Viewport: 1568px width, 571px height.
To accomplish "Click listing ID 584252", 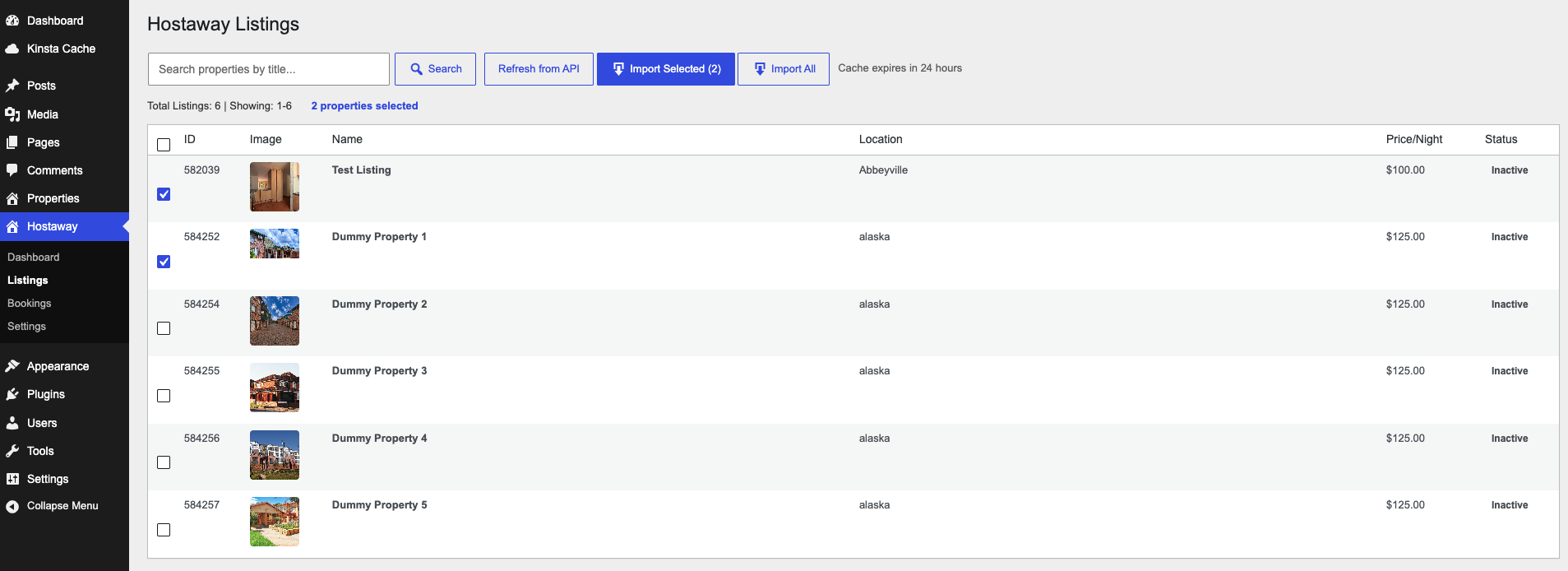I will pyautogui.click(x=202, y=237).
